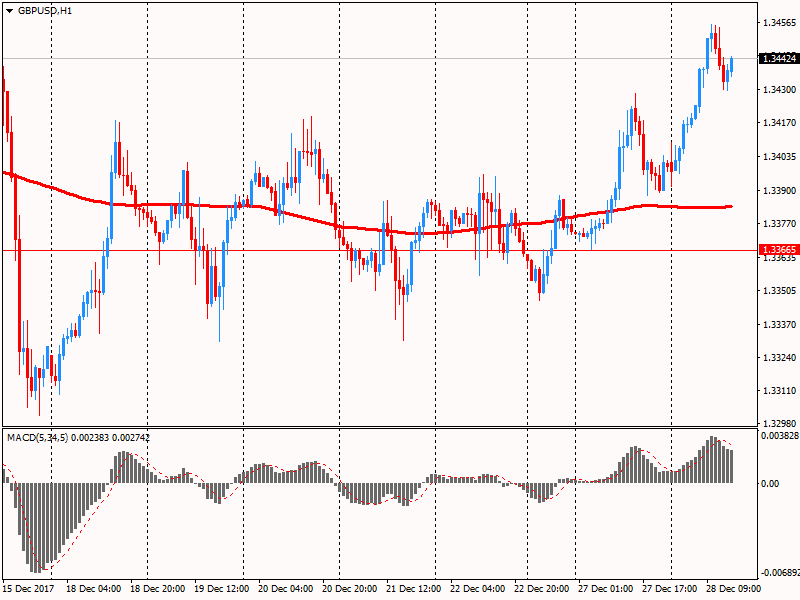Select the 28 Dec 09:00 time label

(x=737, y=590)
